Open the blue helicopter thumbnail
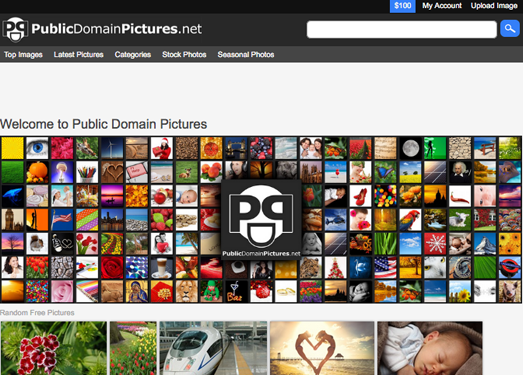This screenshot has width=523, height=375. point(336,220)
